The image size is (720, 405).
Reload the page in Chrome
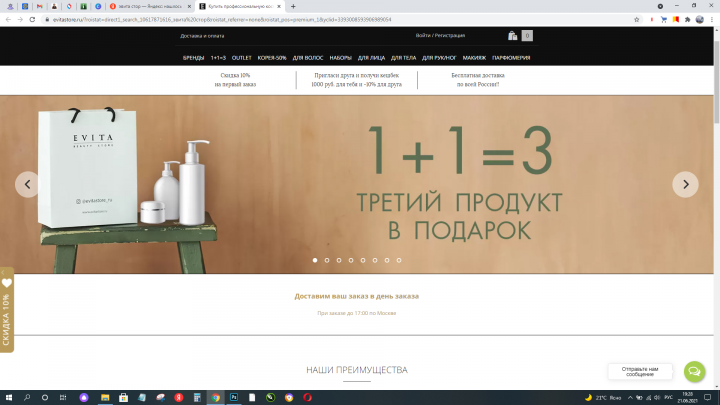[x=32, y=20]
